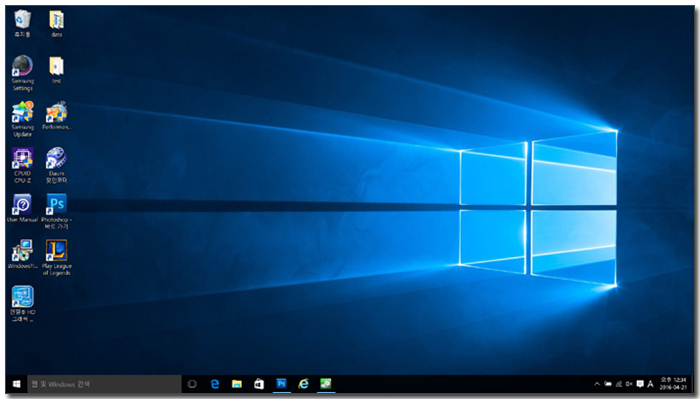This screenshot has width=700, height=399.
Task: Open the Start menu
Action: tap(17, 384)
